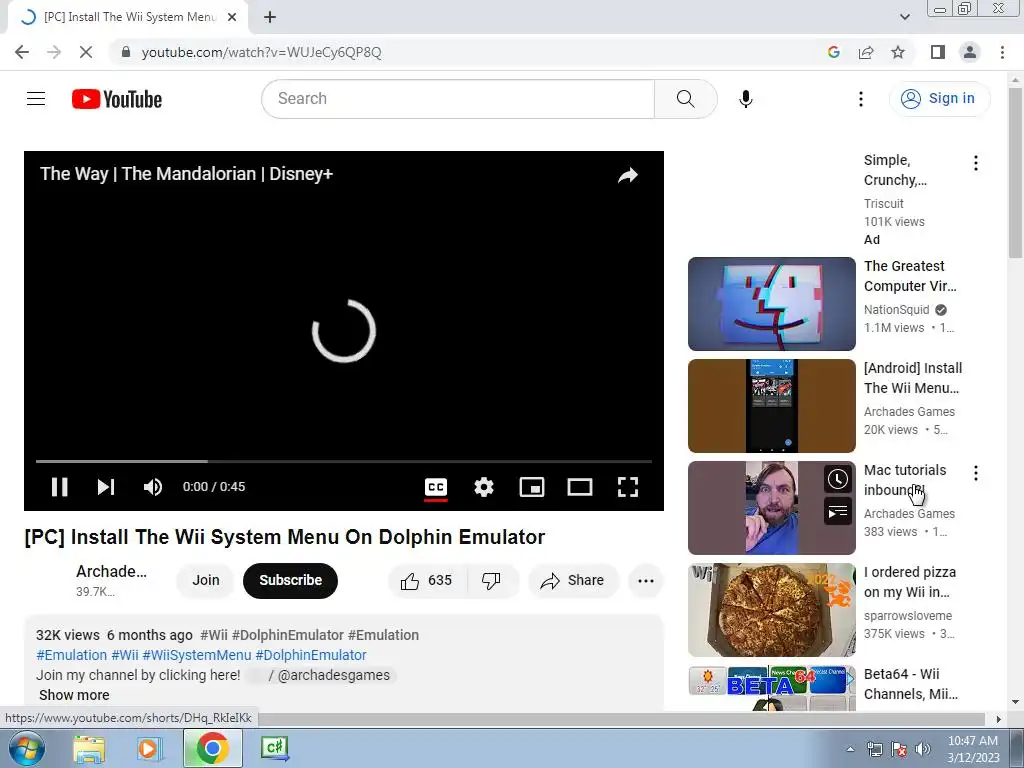Launch Windows Media Player from taskbar

tap(150, 748)
